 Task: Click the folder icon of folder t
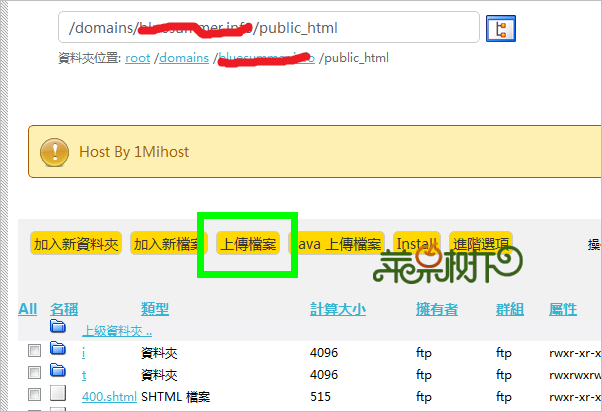click(58, 372)
